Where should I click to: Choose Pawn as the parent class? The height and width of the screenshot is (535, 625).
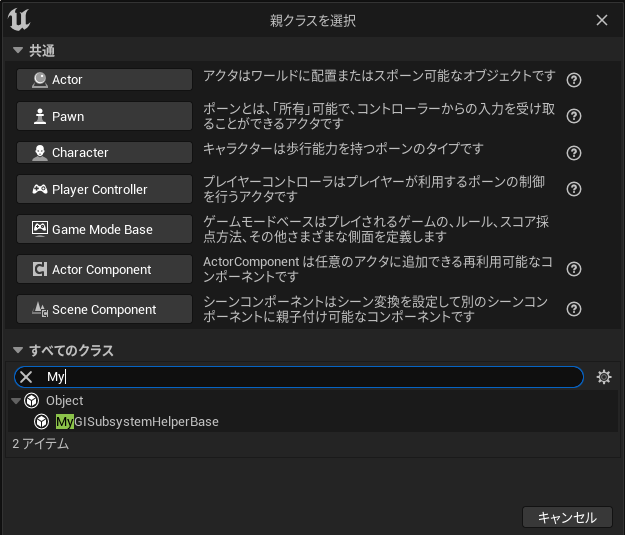[104, 116]
